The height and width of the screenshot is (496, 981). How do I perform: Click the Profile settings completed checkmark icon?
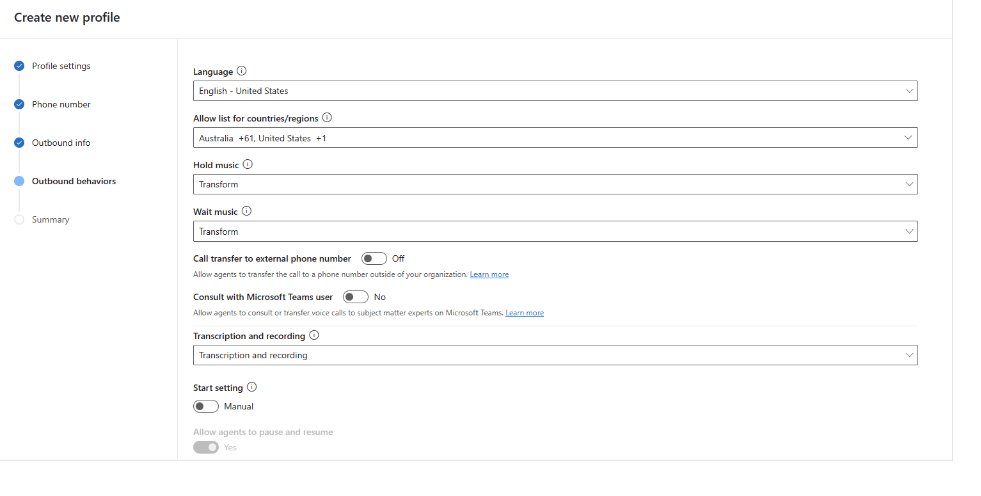tap(19, 66)
